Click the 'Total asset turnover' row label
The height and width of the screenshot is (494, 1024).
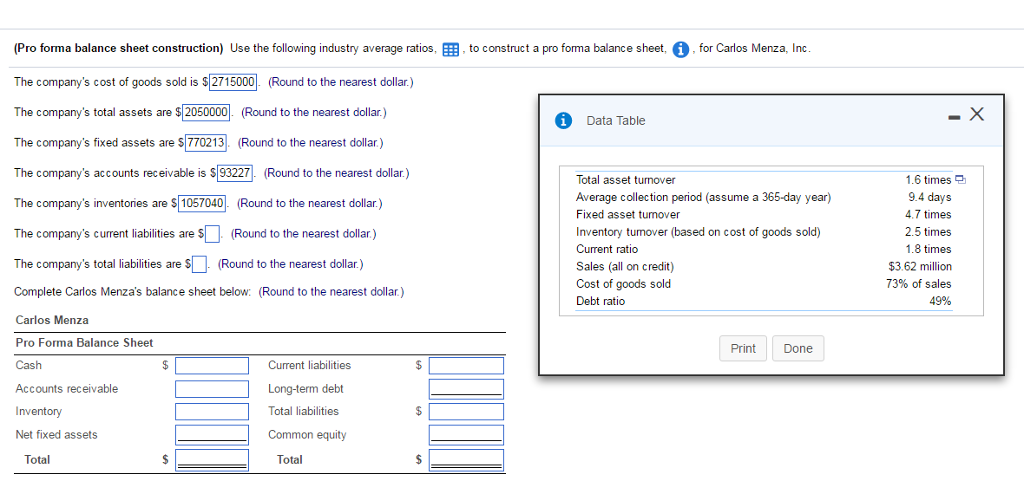[626, 180]
